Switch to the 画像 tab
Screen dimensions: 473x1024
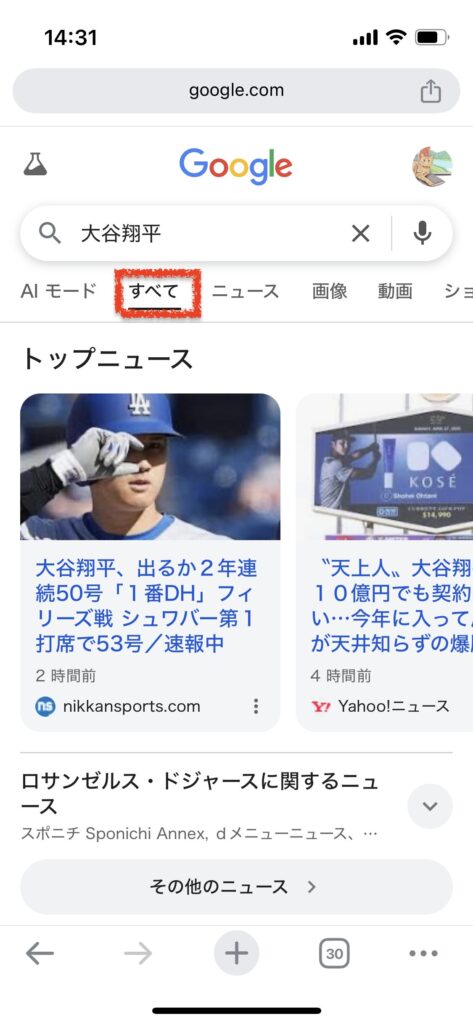point(329,291)
